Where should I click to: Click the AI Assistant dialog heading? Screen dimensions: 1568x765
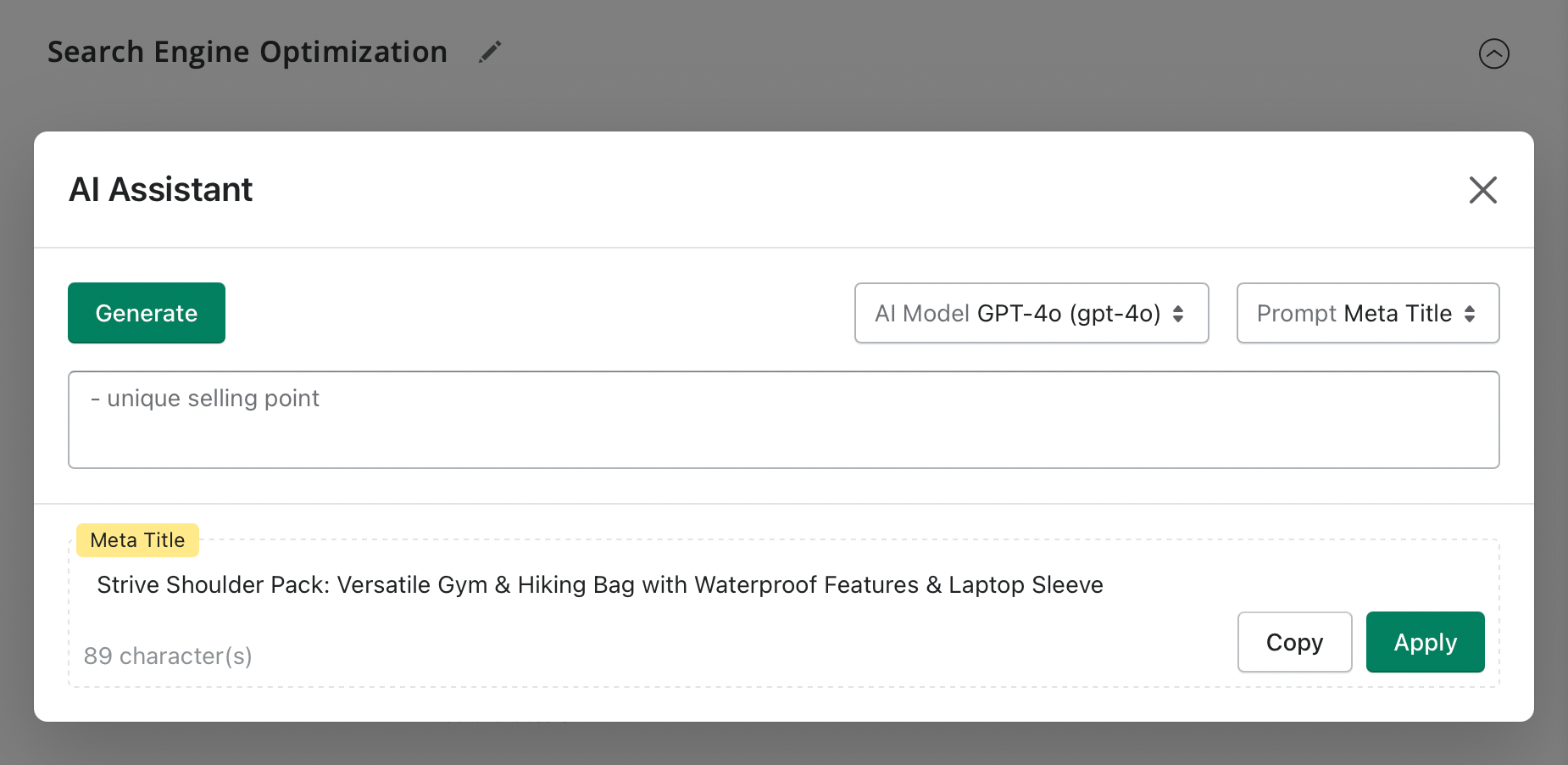click(x=161, y=190)
